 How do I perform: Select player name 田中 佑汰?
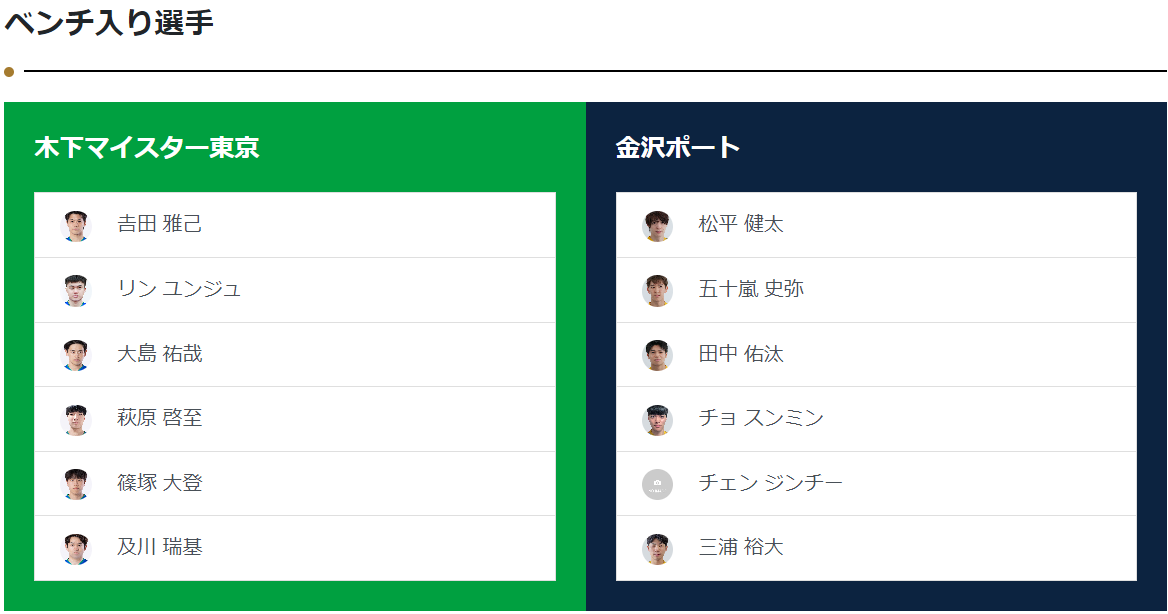point(741,354)
